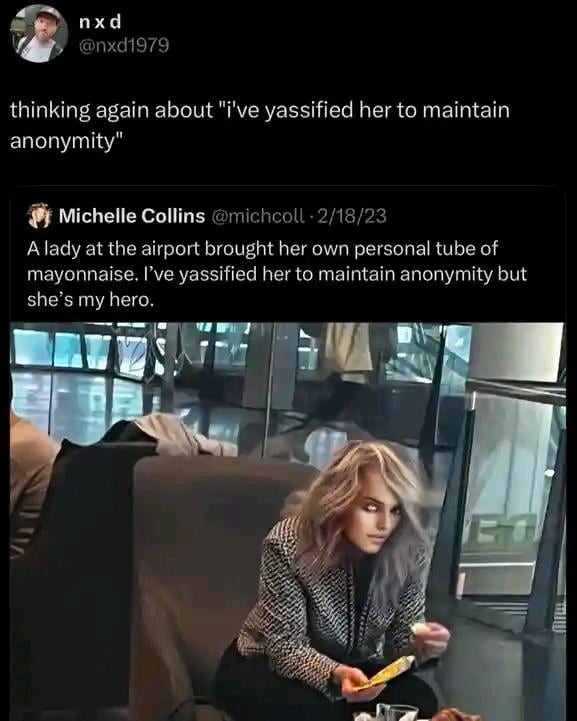Click the white pillar in the photo
This screenshot has width=577, height=721.
[515, 352]
